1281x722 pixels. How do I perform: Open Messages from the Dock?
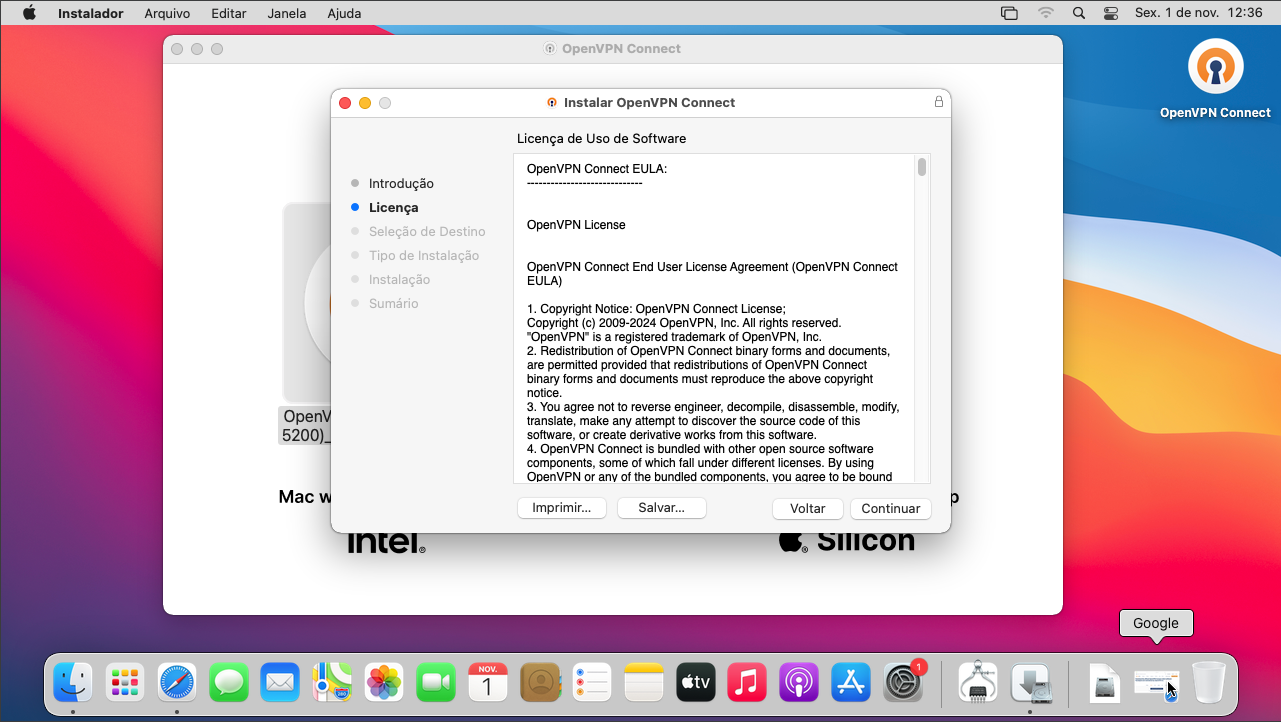[229, 682]
